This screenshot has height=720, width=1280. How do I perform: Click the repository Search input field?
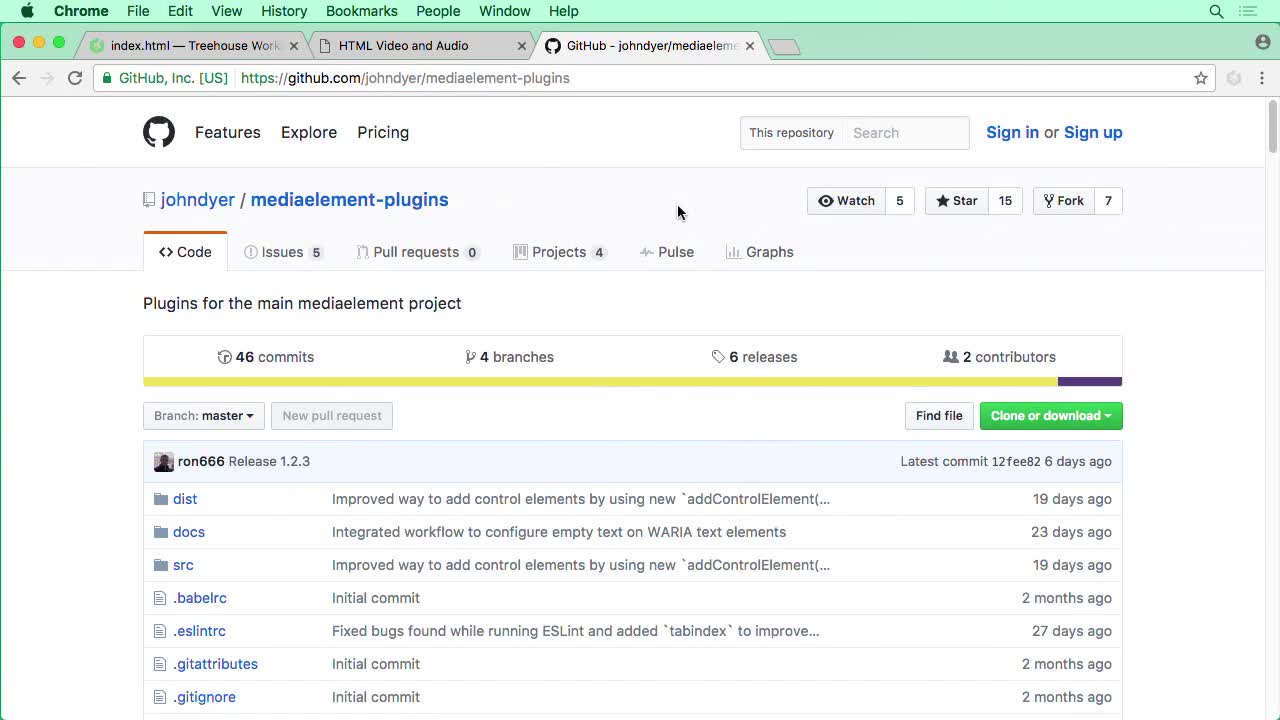905,133
